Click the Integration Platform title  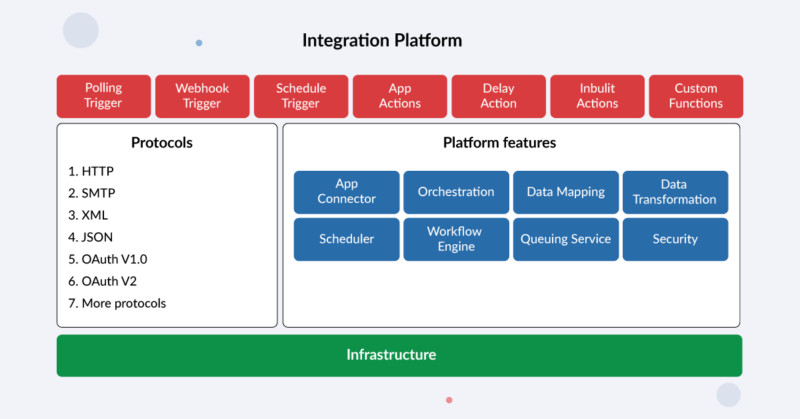pos(382,42)
